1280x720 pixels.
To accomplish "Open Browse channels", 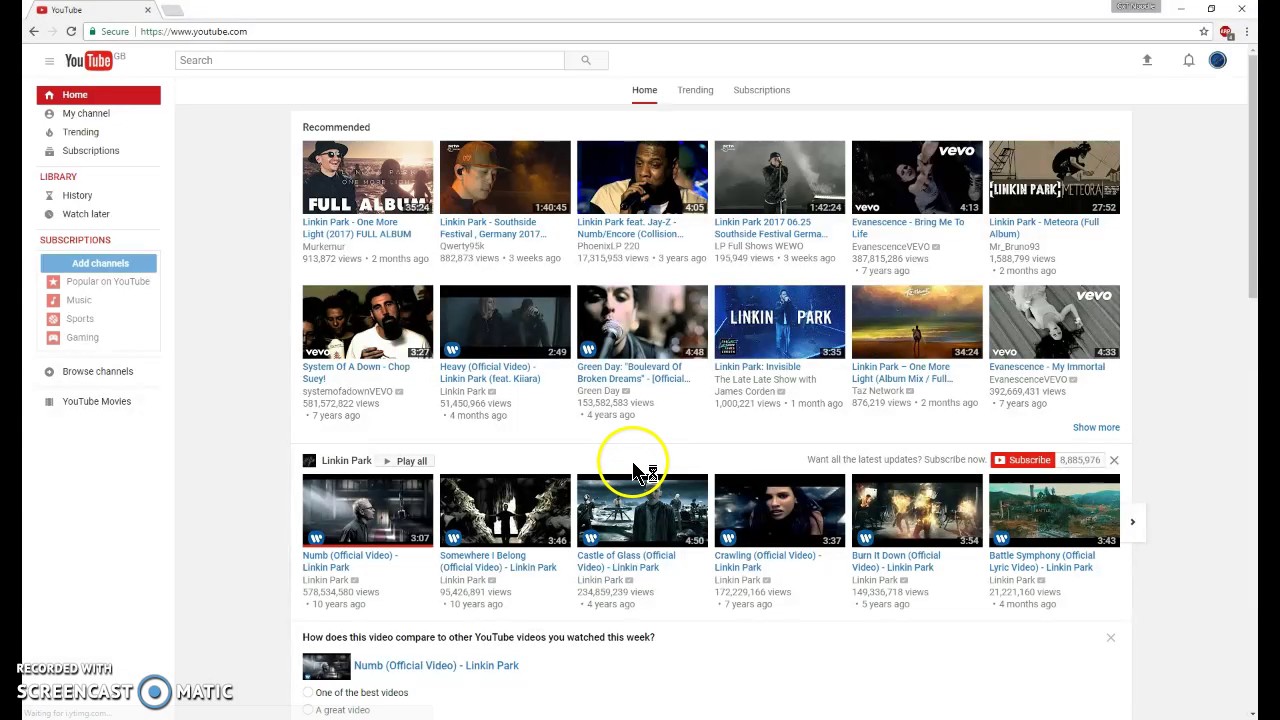I will tap(98, 371).
